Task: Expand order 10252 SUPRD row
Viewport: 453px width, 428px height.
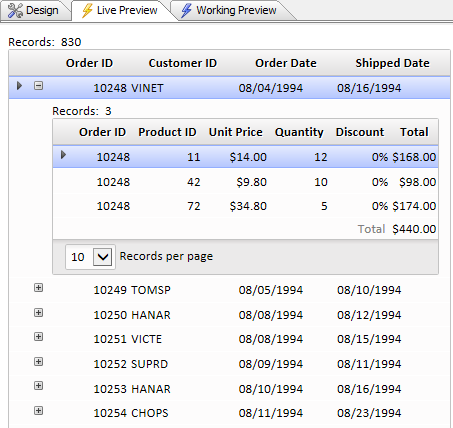Action: (39, 362)
